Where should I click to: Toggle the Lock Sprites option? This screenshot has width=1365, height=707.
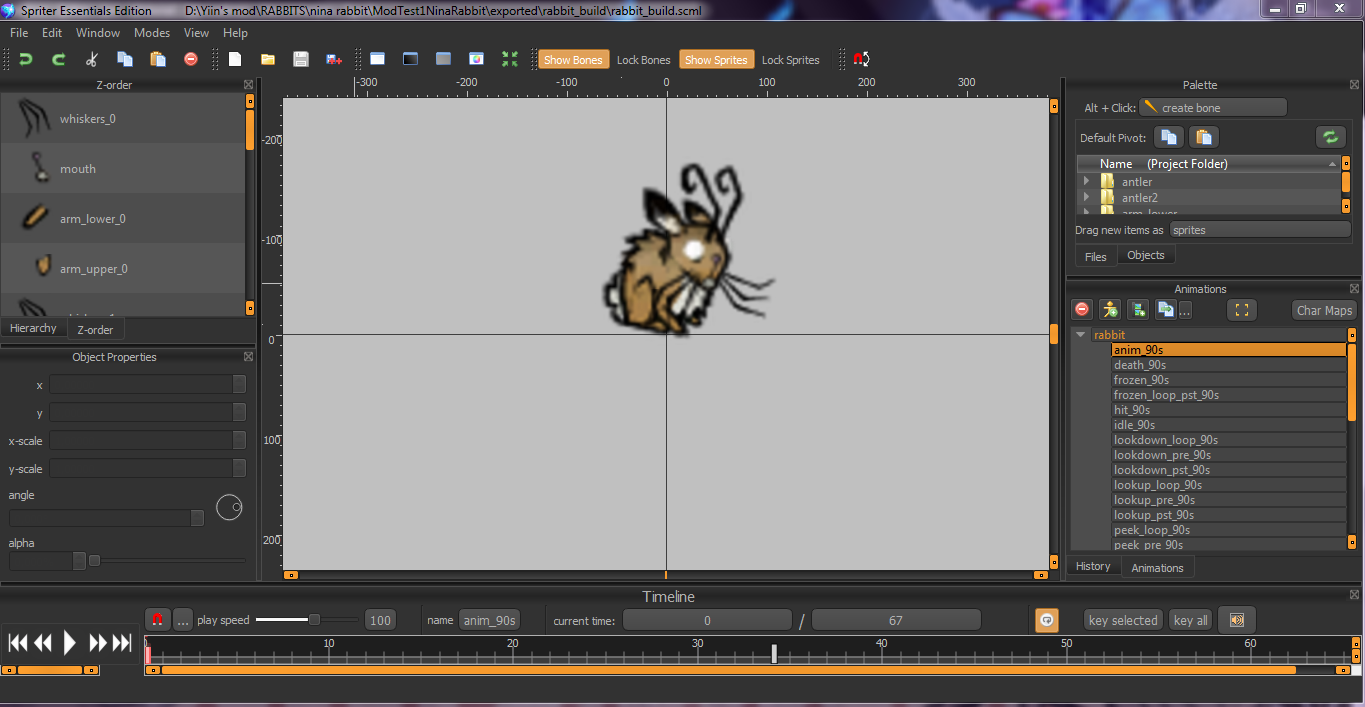(x=790, y=60)
